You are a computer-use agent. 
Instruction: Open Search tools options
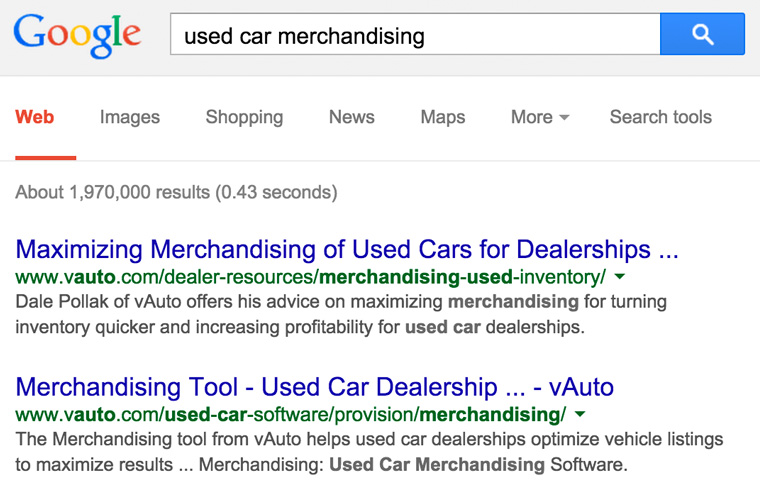pos(661,117)
